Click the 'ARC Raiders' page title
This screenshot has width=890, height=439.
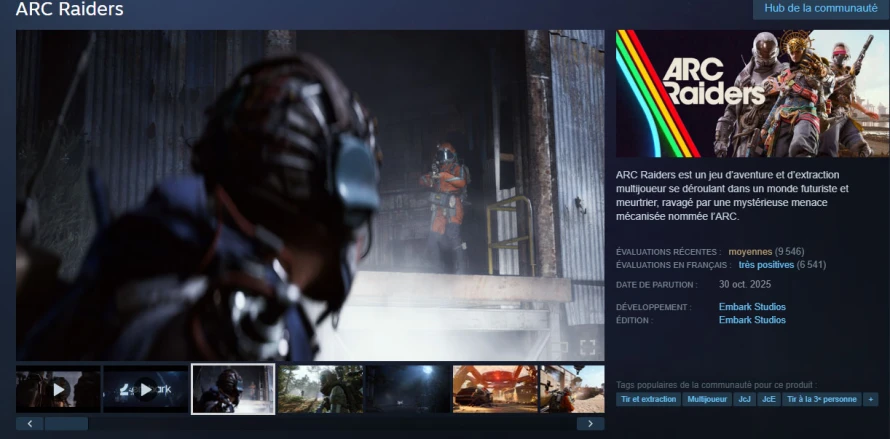(70, 9)
